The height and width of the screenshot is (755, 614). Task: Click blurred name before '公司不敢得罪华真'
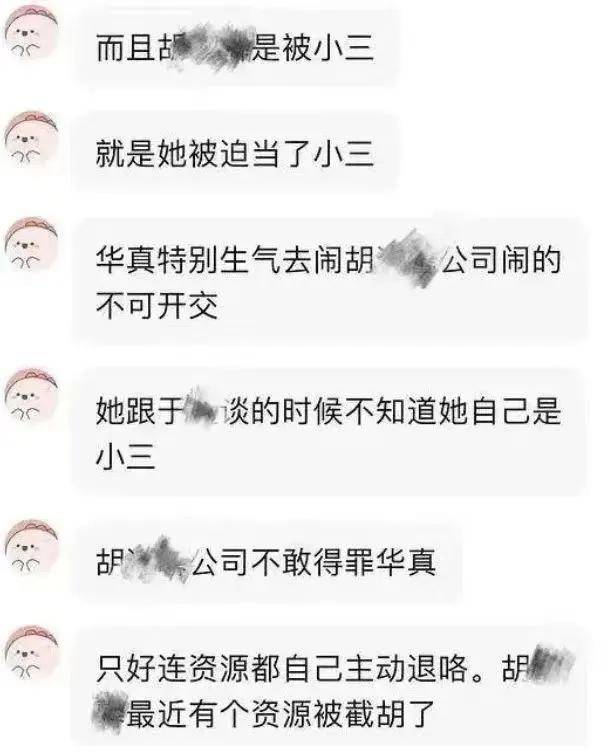coord(154,560)
